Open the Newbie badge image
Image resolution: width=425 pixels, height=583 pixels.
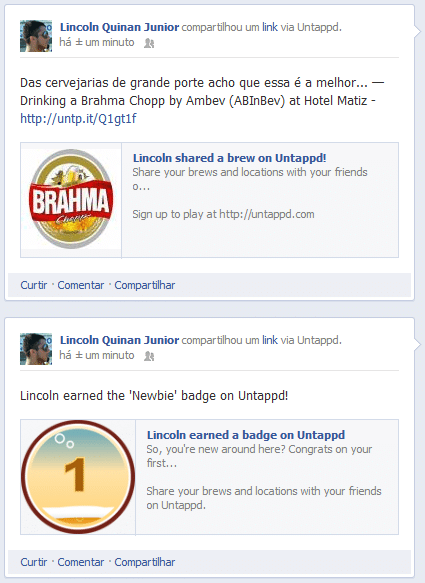point(78,477)
